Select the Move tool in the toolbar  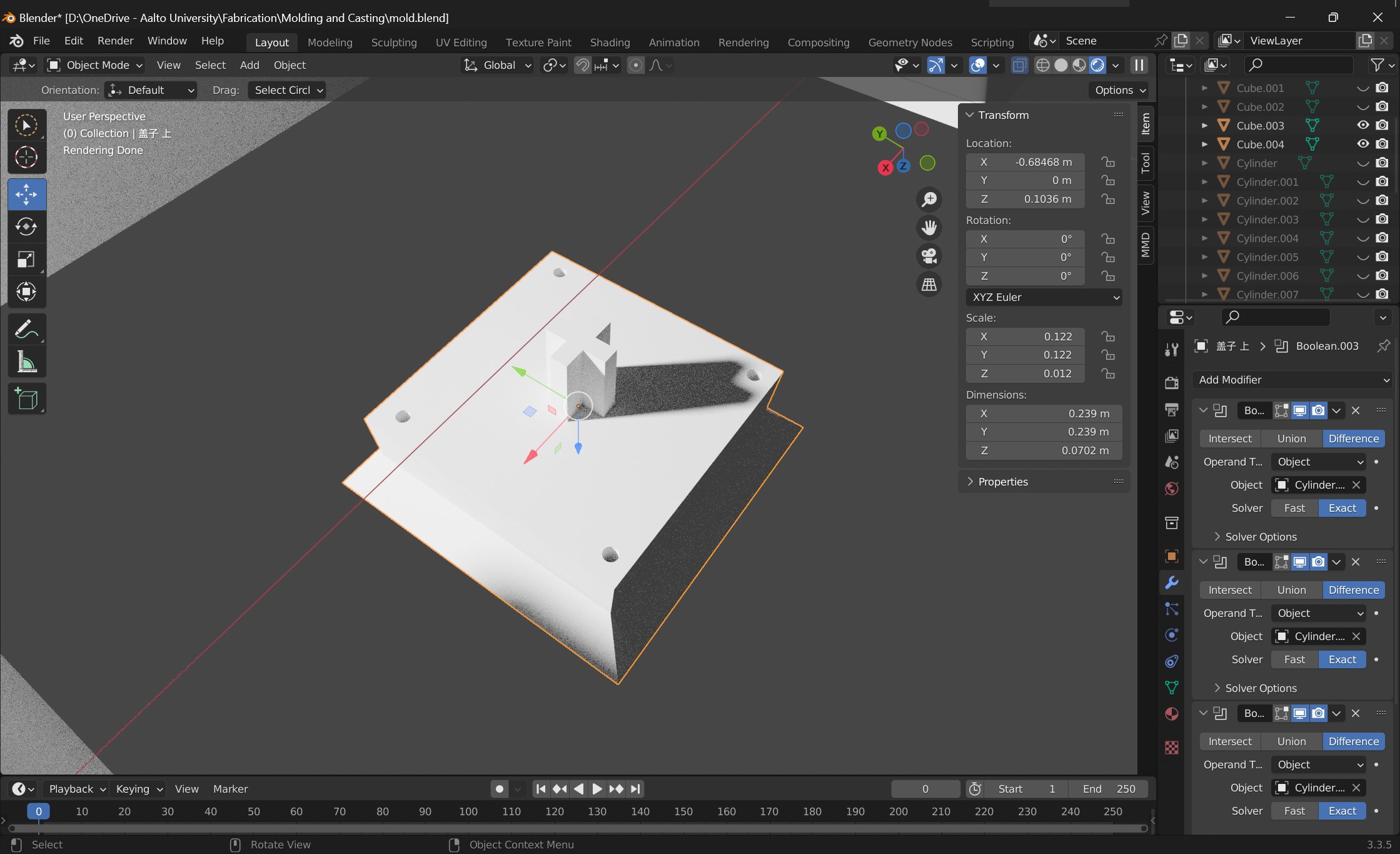[x=26, y=195]
